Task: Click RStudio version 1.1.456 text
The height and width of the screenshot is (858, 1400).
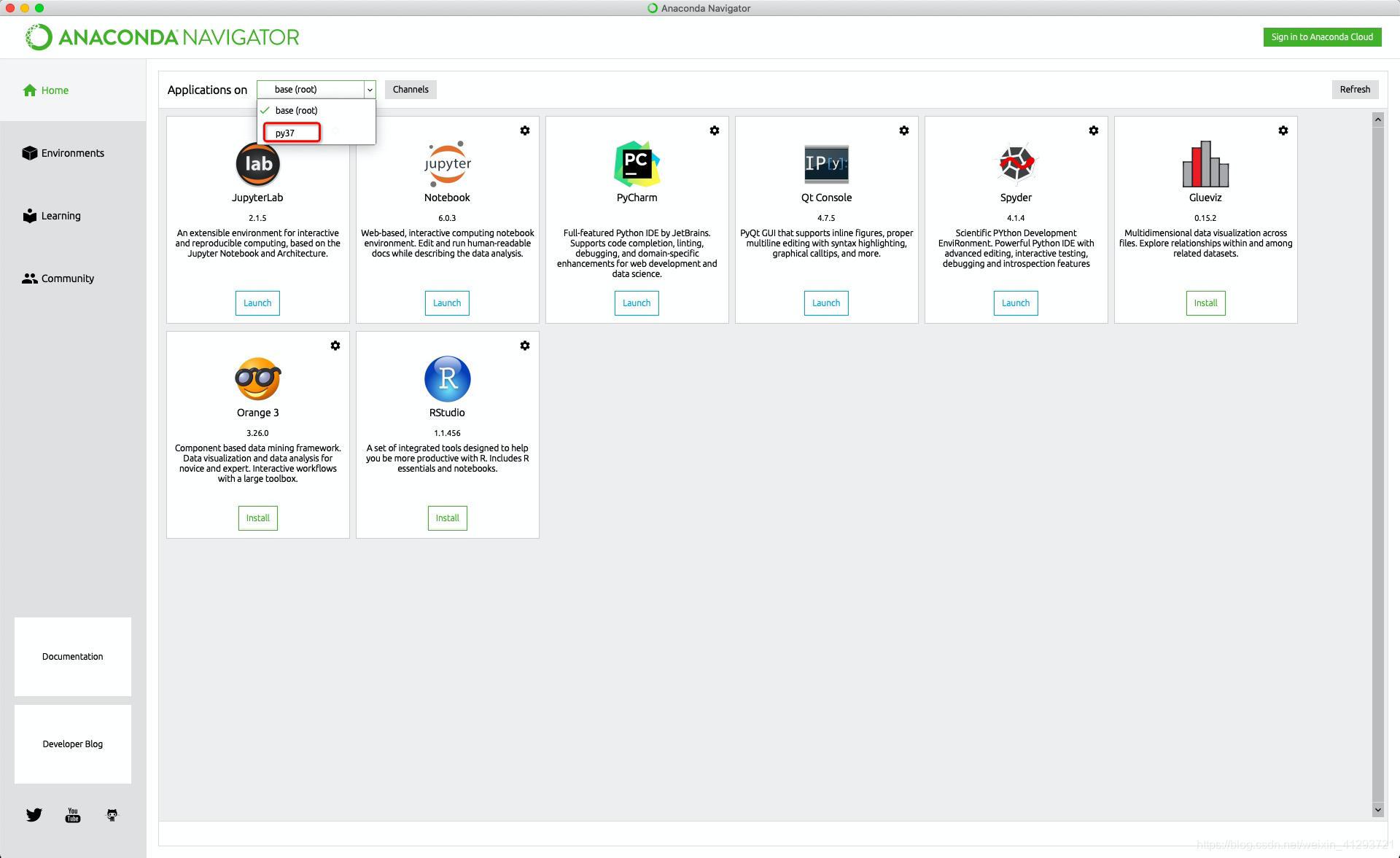Action: point(447,433)
